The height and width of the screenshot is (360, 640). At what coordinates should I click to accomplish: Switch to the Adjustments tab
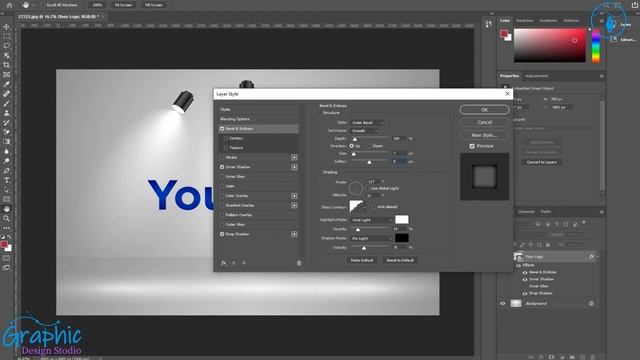point(537,76)
